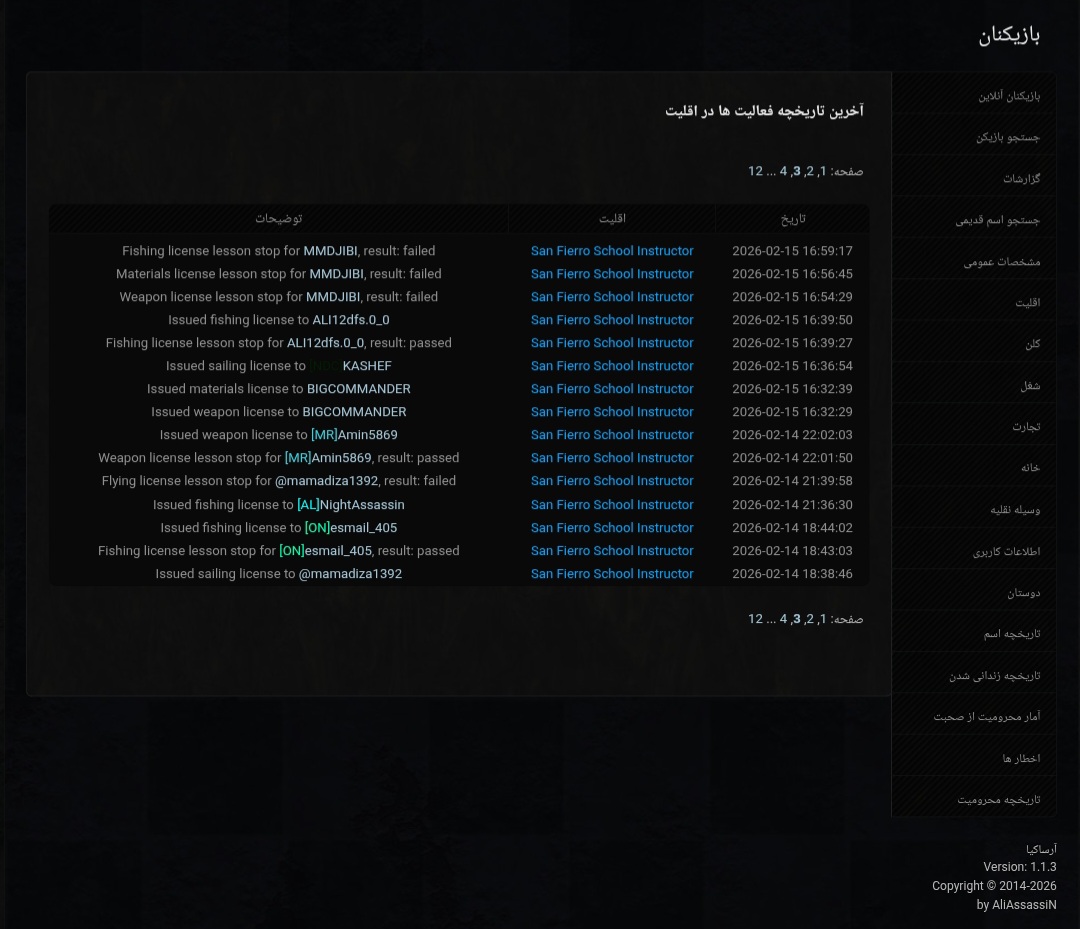Go to the گزارشات sidebar section

(1021, 179)
